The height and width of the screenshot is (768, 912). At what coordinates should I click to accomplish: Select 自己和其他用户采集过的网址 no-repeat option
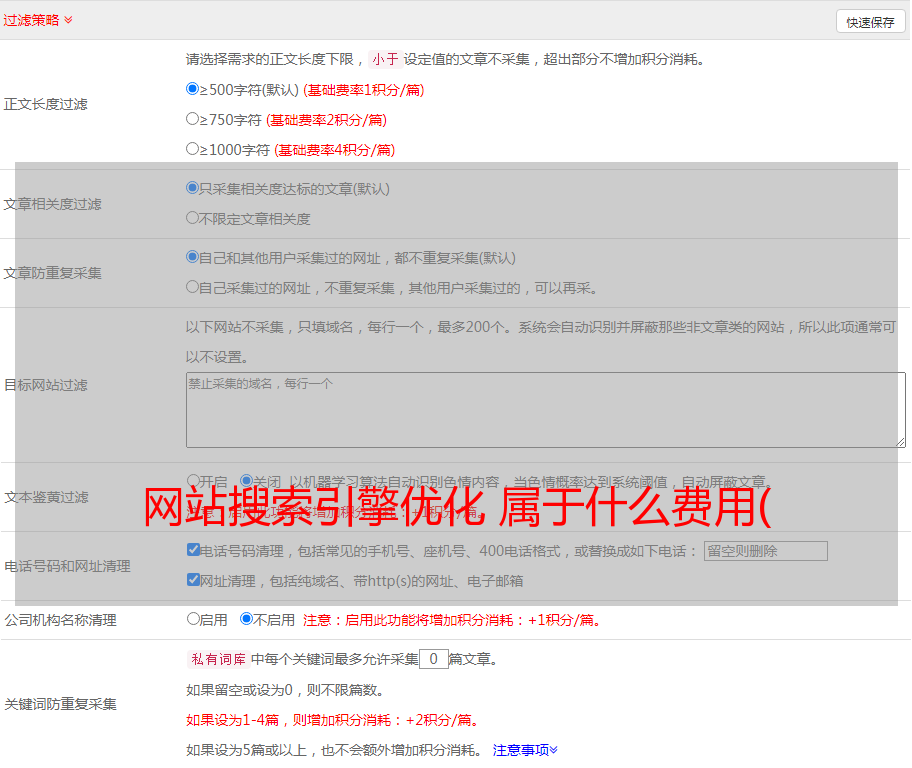[193, 257]
